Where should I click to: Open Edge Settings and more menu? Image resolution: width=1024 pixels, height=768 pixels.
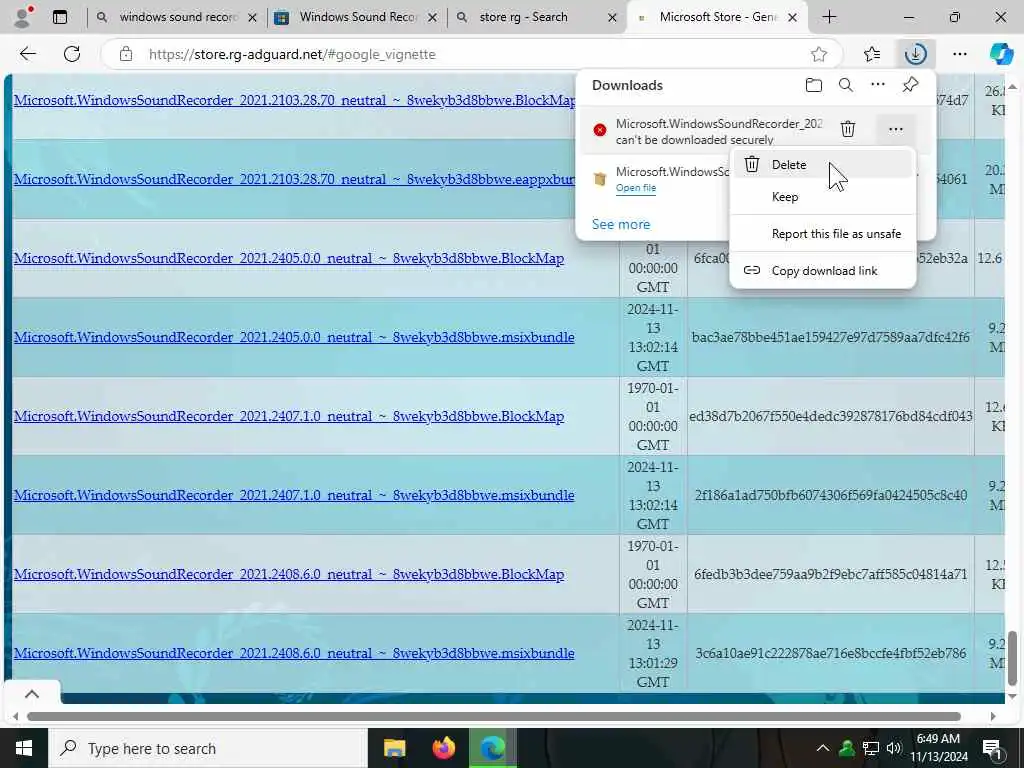point(959,54)
